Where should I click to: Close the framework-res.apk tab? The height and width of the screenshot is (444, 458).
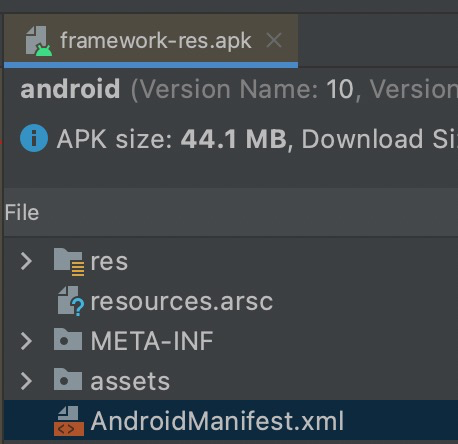click(x=274, y=41)
